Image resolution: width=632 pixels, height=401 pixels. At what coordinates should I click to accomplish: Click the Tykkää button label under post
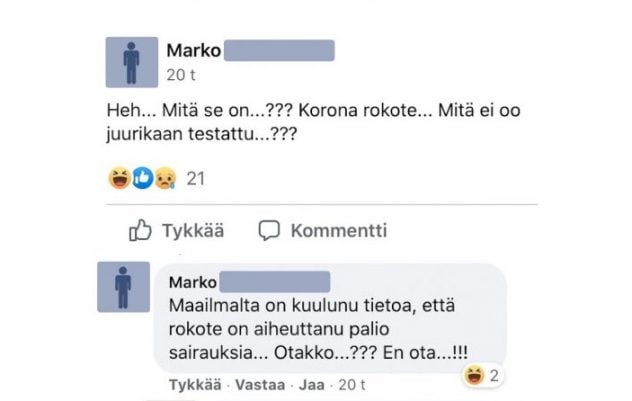(193, 231)
